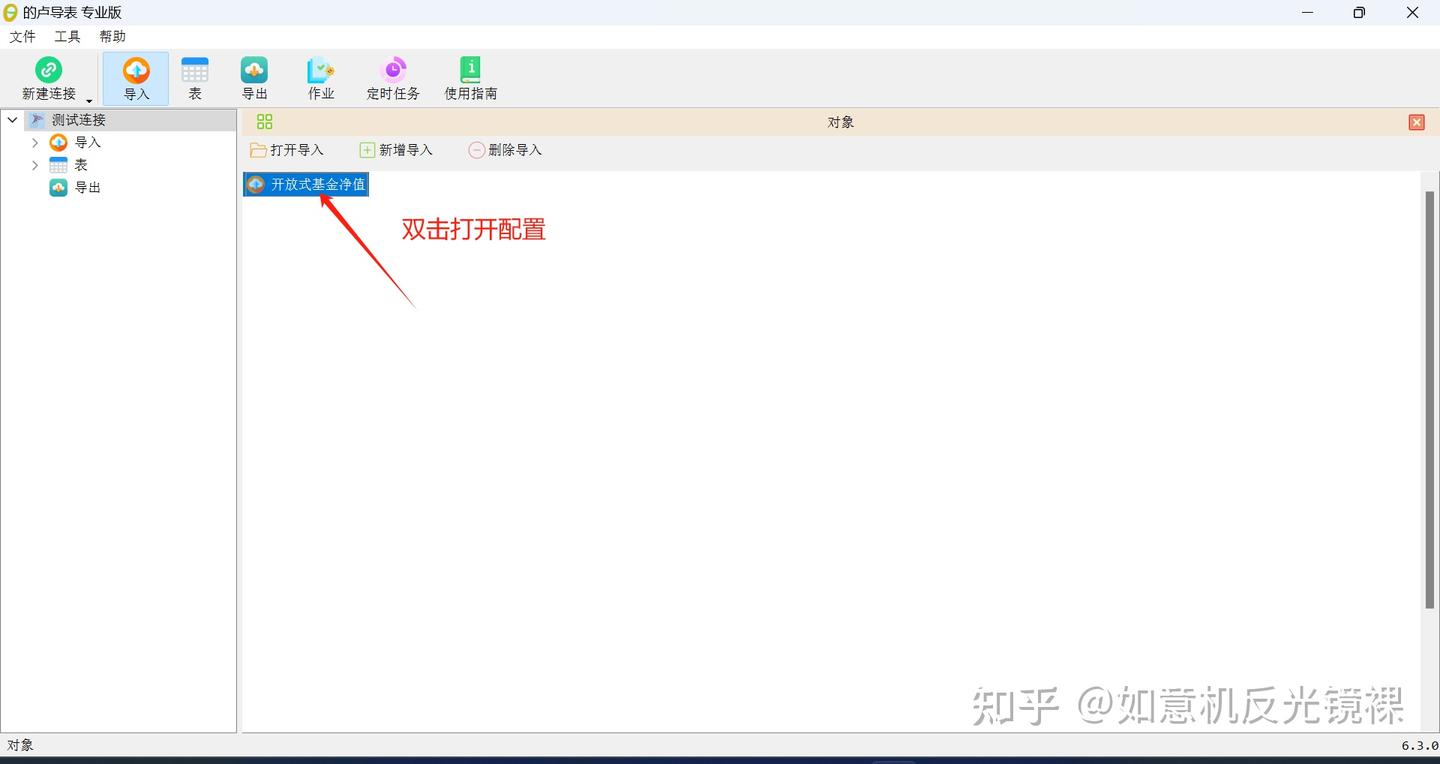Click the 打开导入 button
1440x764 pixels.
[287, 150]
